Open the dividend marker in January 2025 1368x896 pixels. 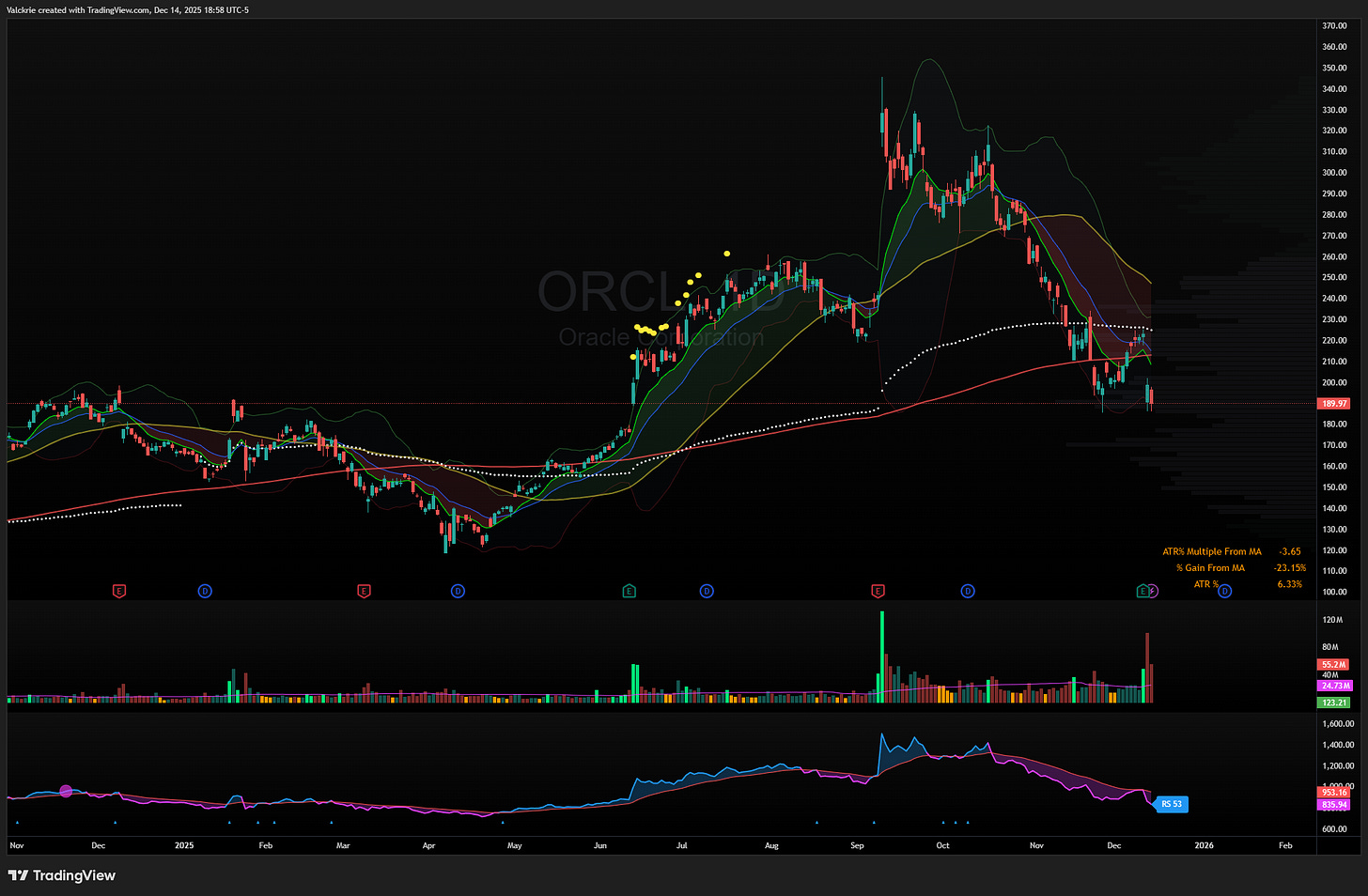coord(205,591)
